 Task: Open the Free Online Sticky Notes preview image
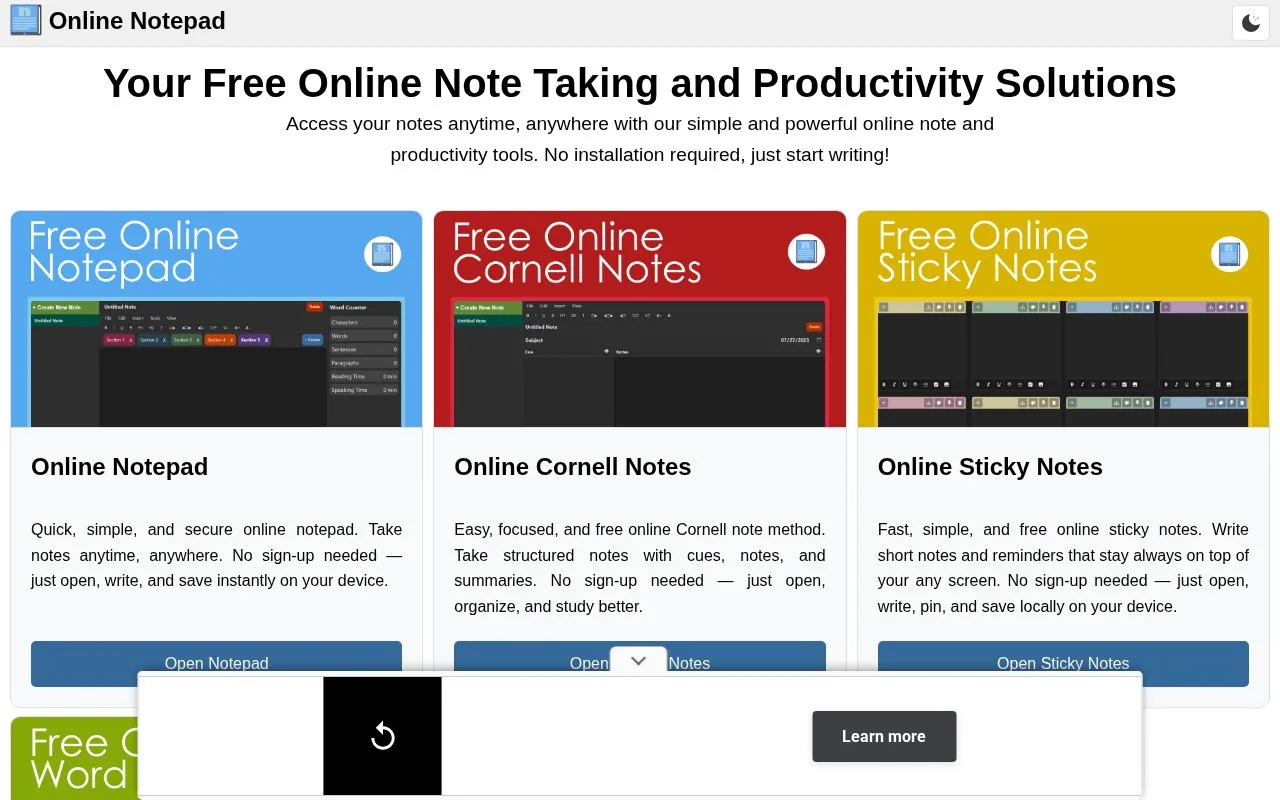[x=1063, y=319]
